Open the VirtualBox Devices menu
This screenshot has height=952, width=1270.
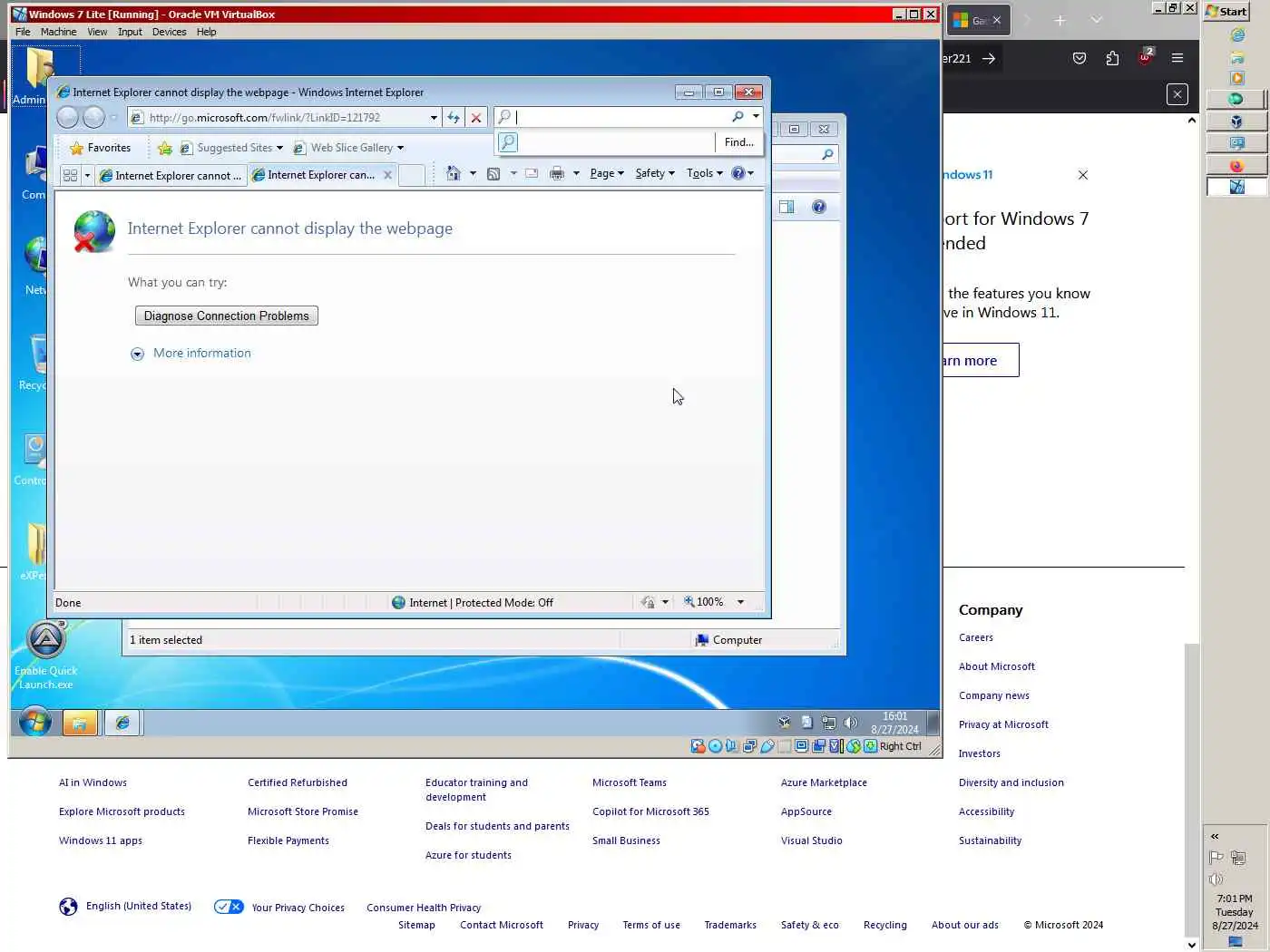point(169,32)
